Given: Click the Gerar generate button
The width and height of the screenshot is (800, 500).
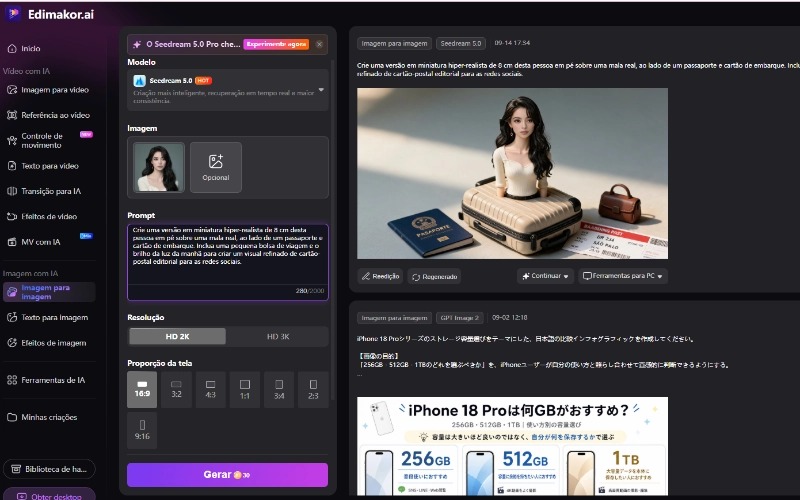Looking at the screenshot, I should [228, 475].
